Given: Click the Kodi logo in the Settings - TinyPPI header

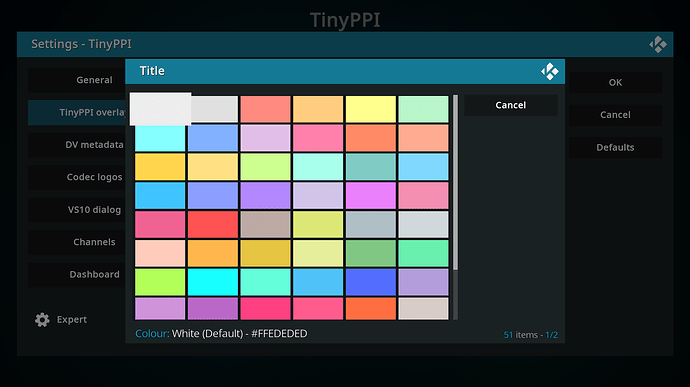Looking at the screenshot, I should (x=658, y=44).
